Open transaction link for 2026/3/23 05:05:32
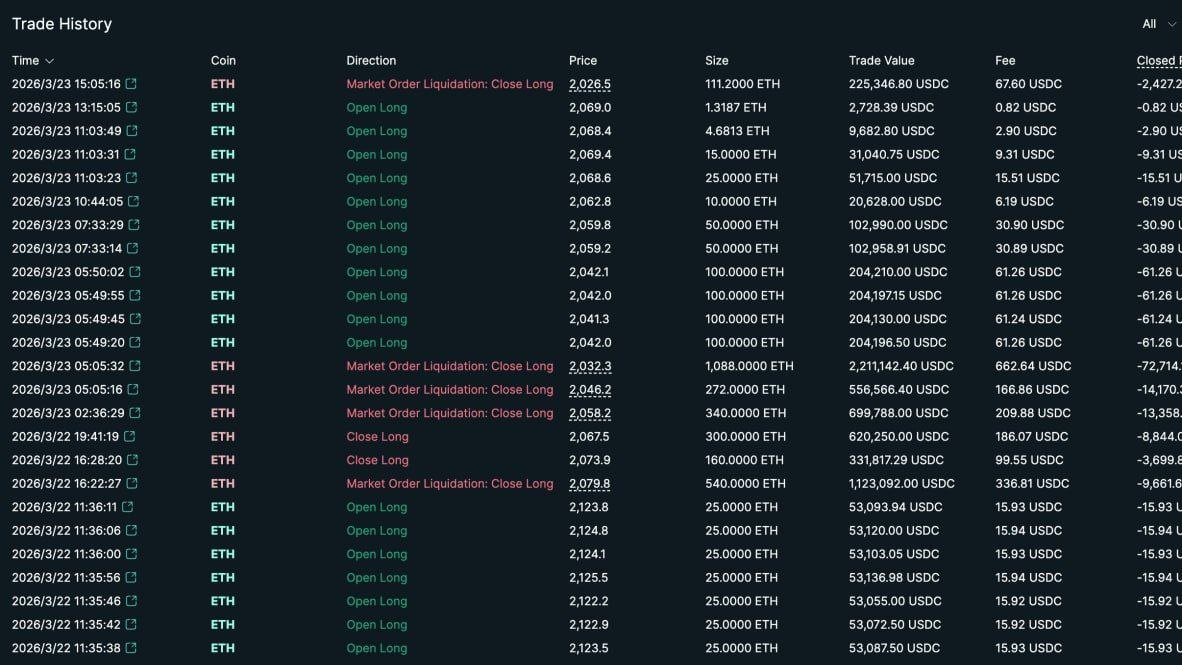1182x665 pixels. pyautogui.click(x=135, y=366)
